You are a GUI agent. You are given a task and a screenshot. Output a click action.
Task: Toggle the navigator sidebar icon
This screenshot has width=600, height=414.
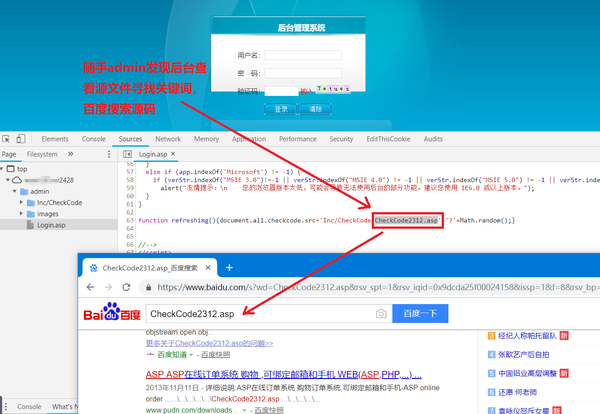pyautogui.click(x=127, y=154)
